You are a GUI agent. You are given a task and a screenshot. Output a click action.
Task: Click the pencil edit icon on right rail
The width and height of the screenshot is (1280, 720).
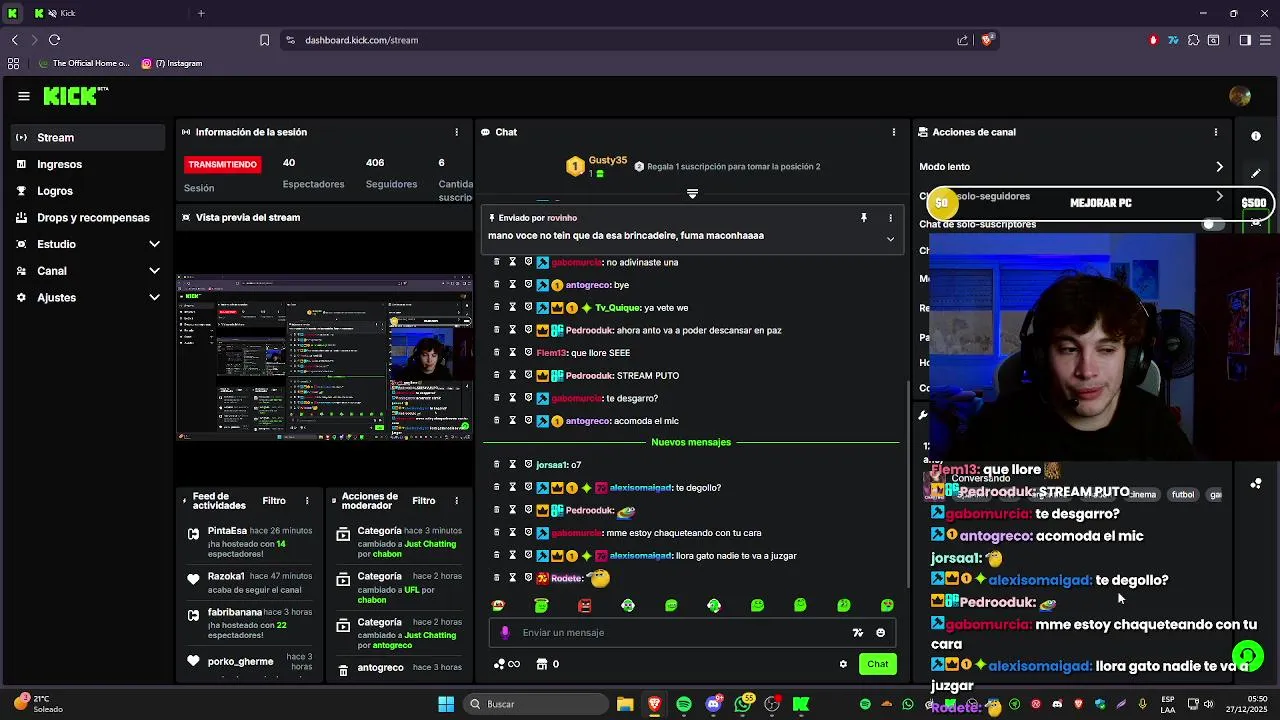1256,173
